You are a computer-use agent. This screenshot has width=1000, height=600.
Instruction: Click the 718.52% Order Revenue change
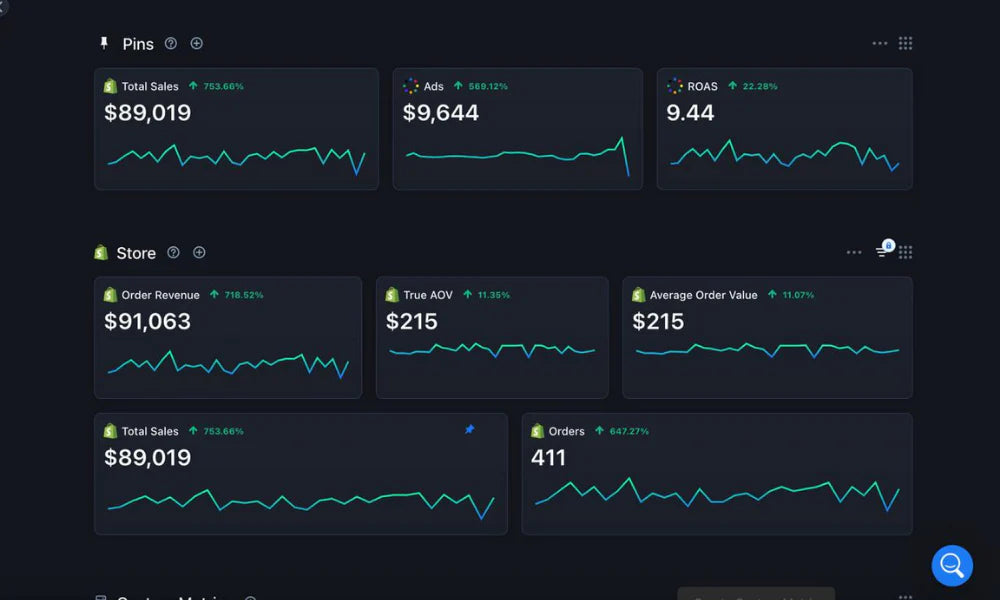coord(237,295)
